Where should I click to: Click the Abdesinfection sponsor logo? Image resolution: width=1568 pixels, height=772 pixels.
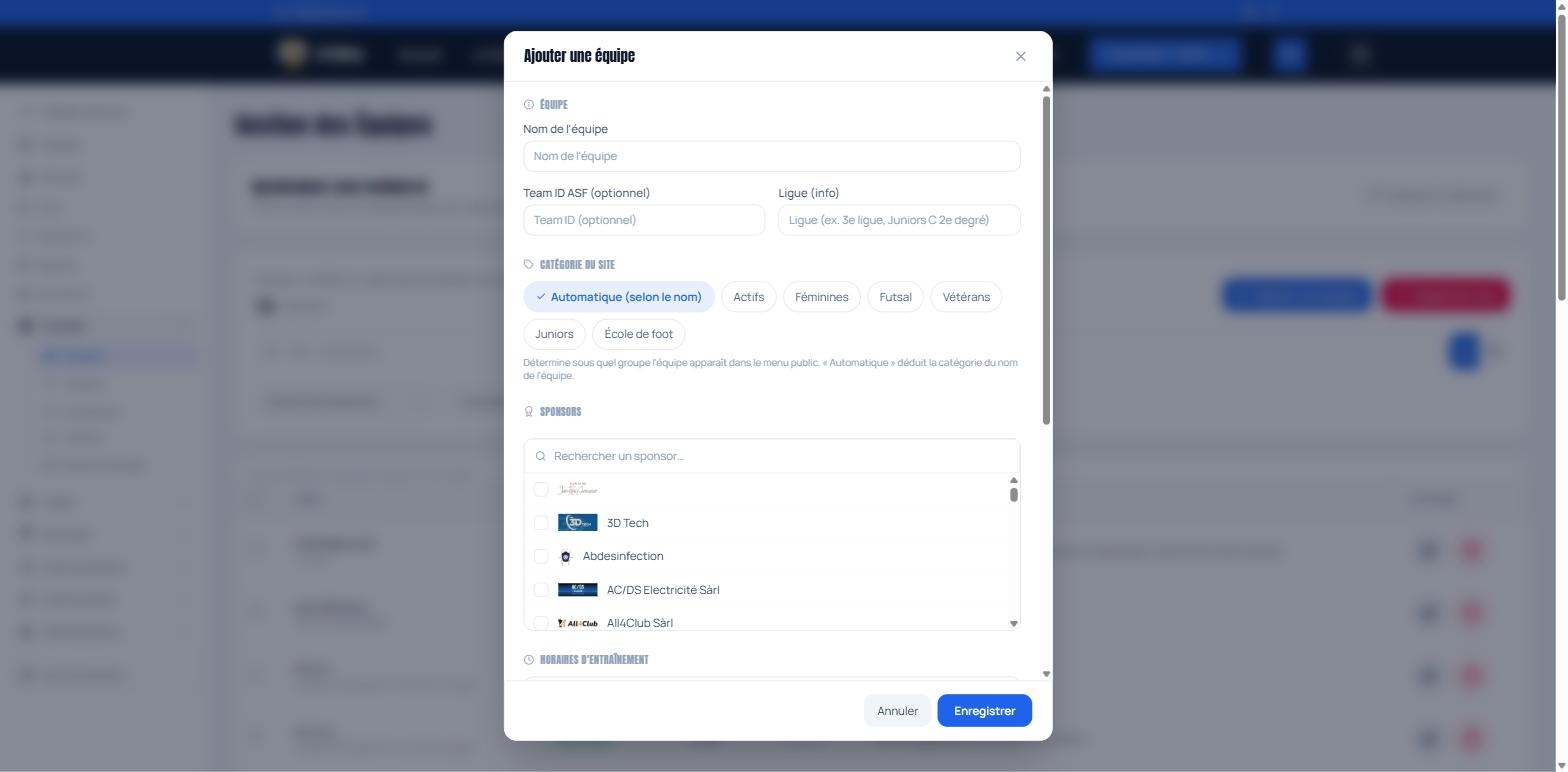pyautogui.click(x=565, y=557)
